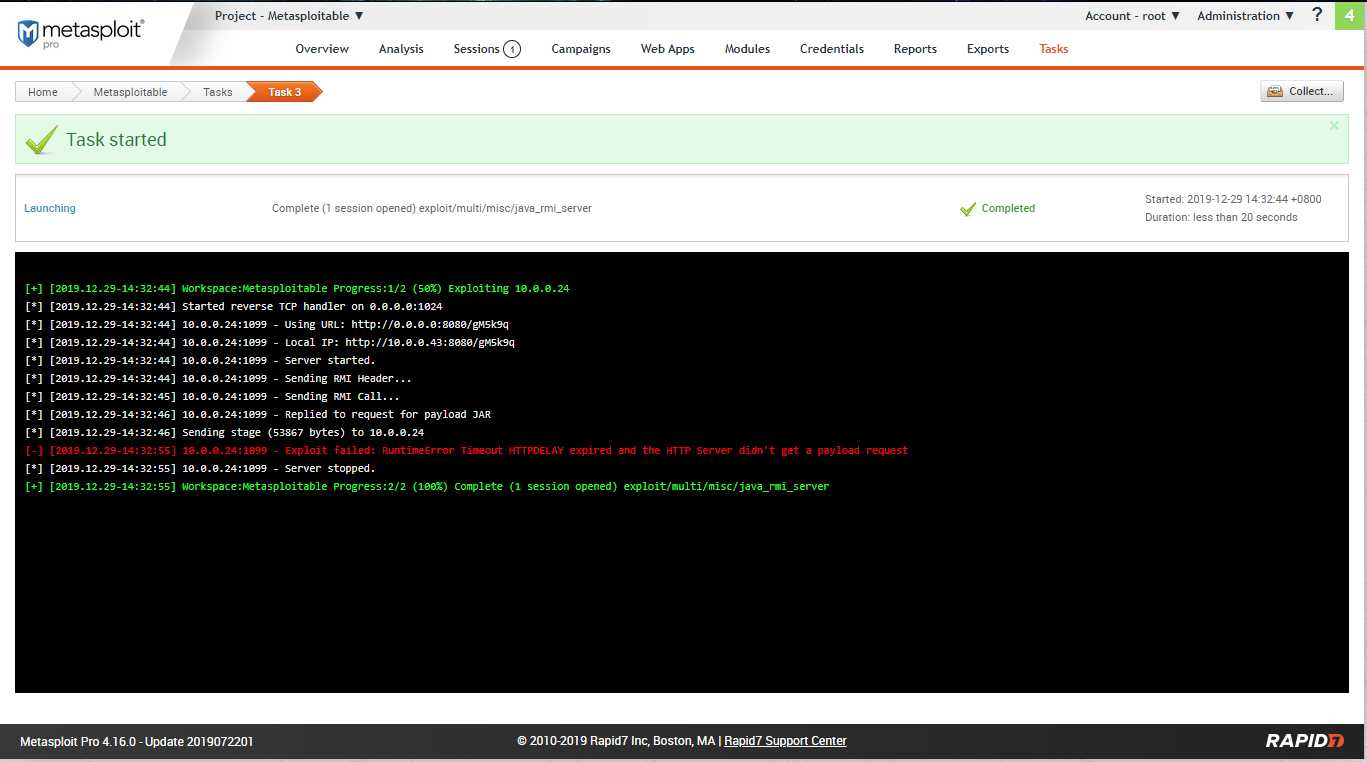The height and width of the screenshot is (762, 1367).
Task: Open the help question mark icon
Action: click(x=1317, y=15)
